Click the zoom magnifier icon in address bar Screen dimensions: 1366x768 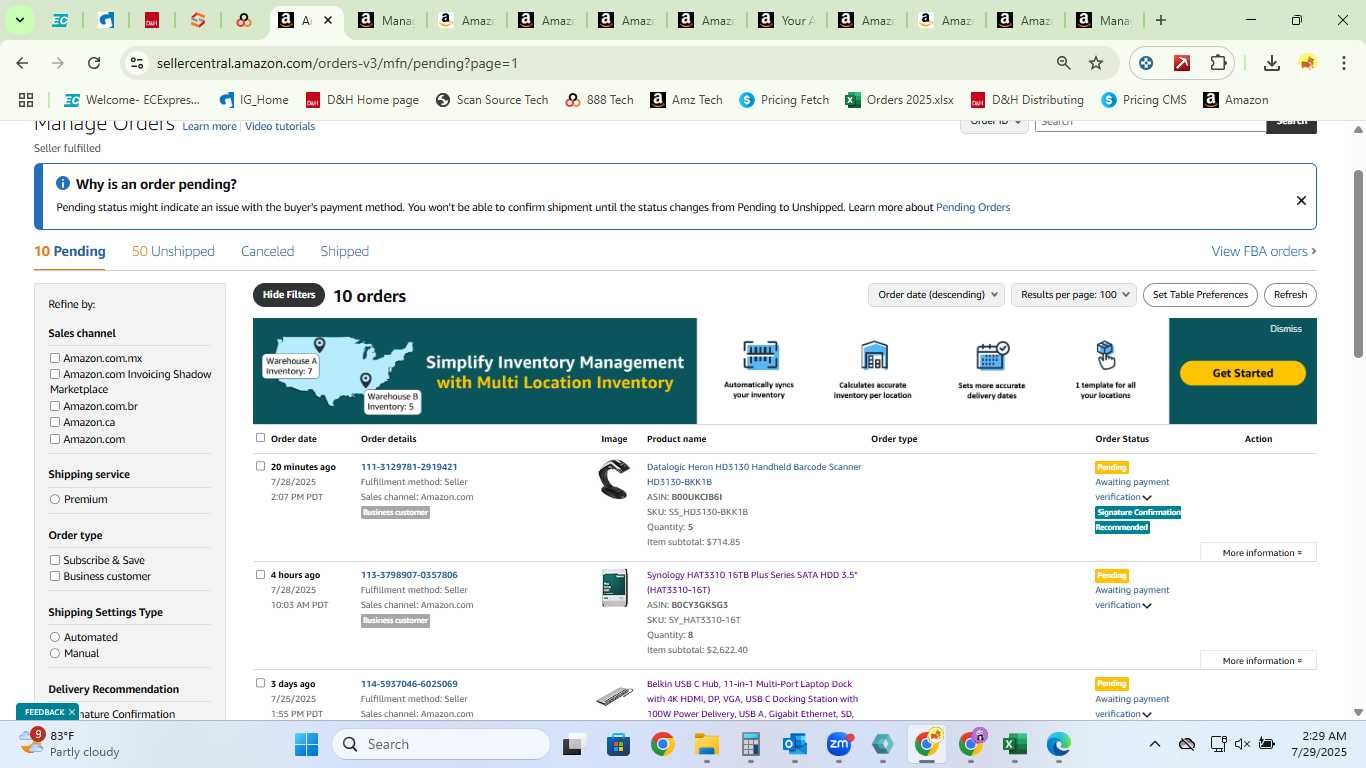(1064, 63)
